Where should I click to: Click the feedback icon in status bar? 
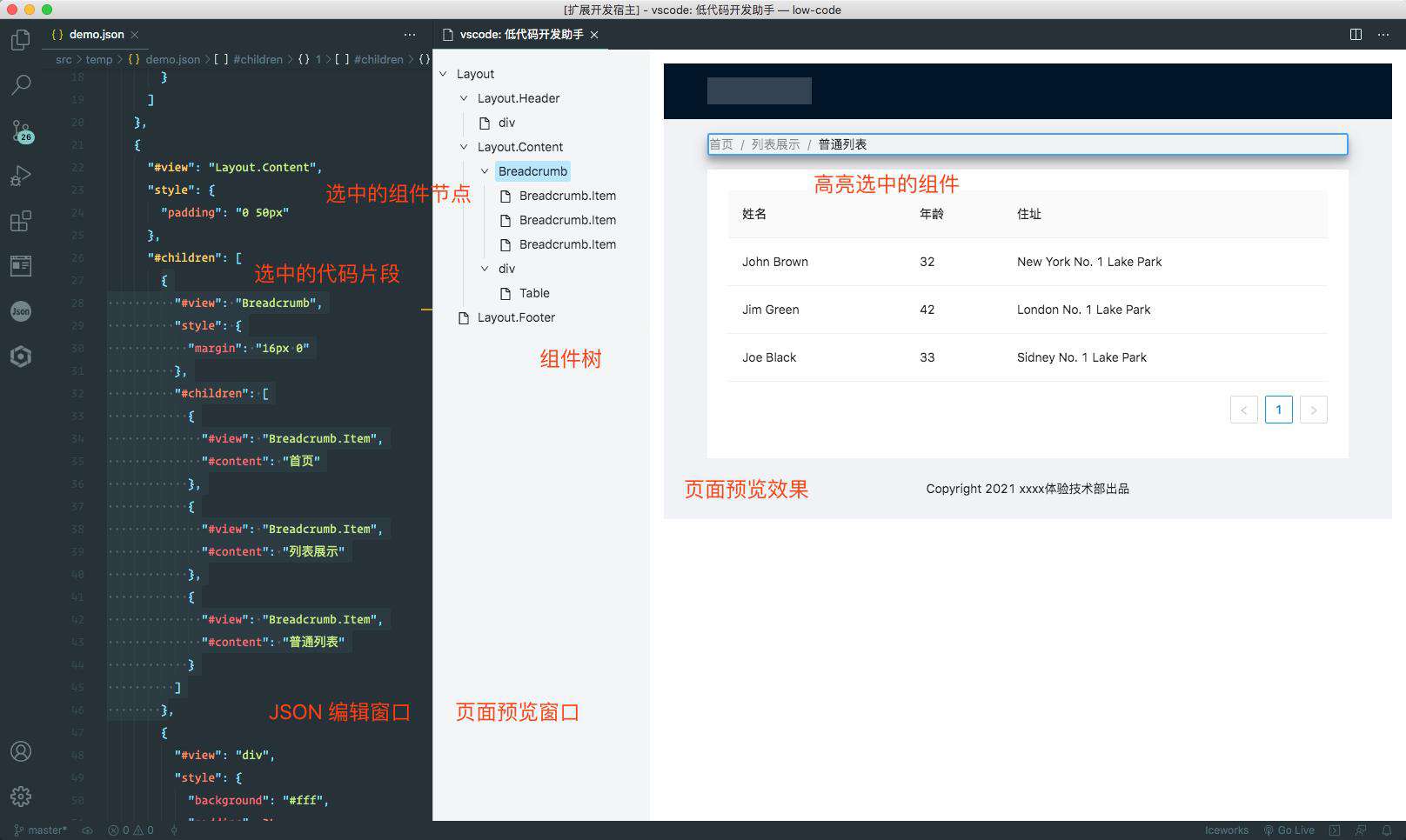tap(1361, 830)
